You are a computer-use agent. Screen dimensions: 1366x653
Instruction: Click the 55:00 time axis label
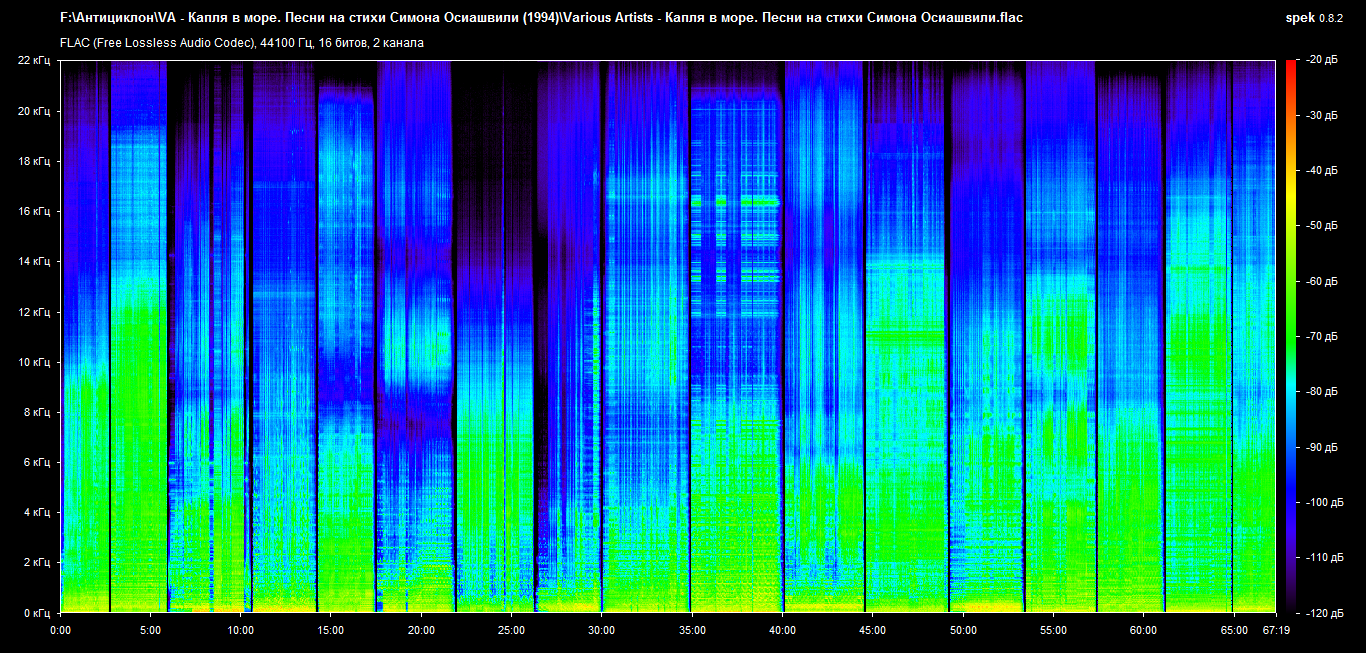click(1053, 630)
